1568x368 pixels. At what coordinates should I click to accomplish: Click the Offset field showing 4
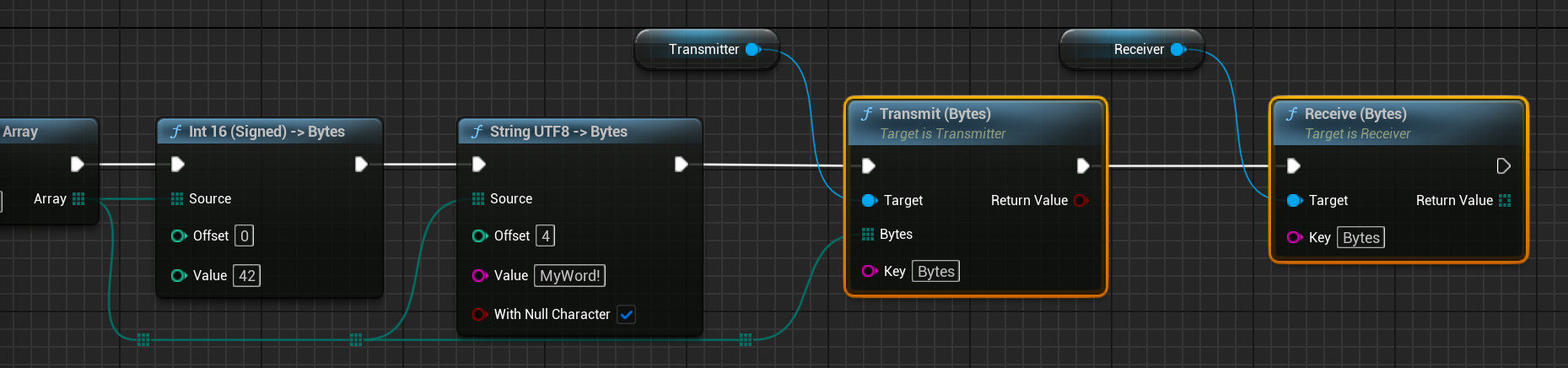pyautogui.click(x=545, y=236)
